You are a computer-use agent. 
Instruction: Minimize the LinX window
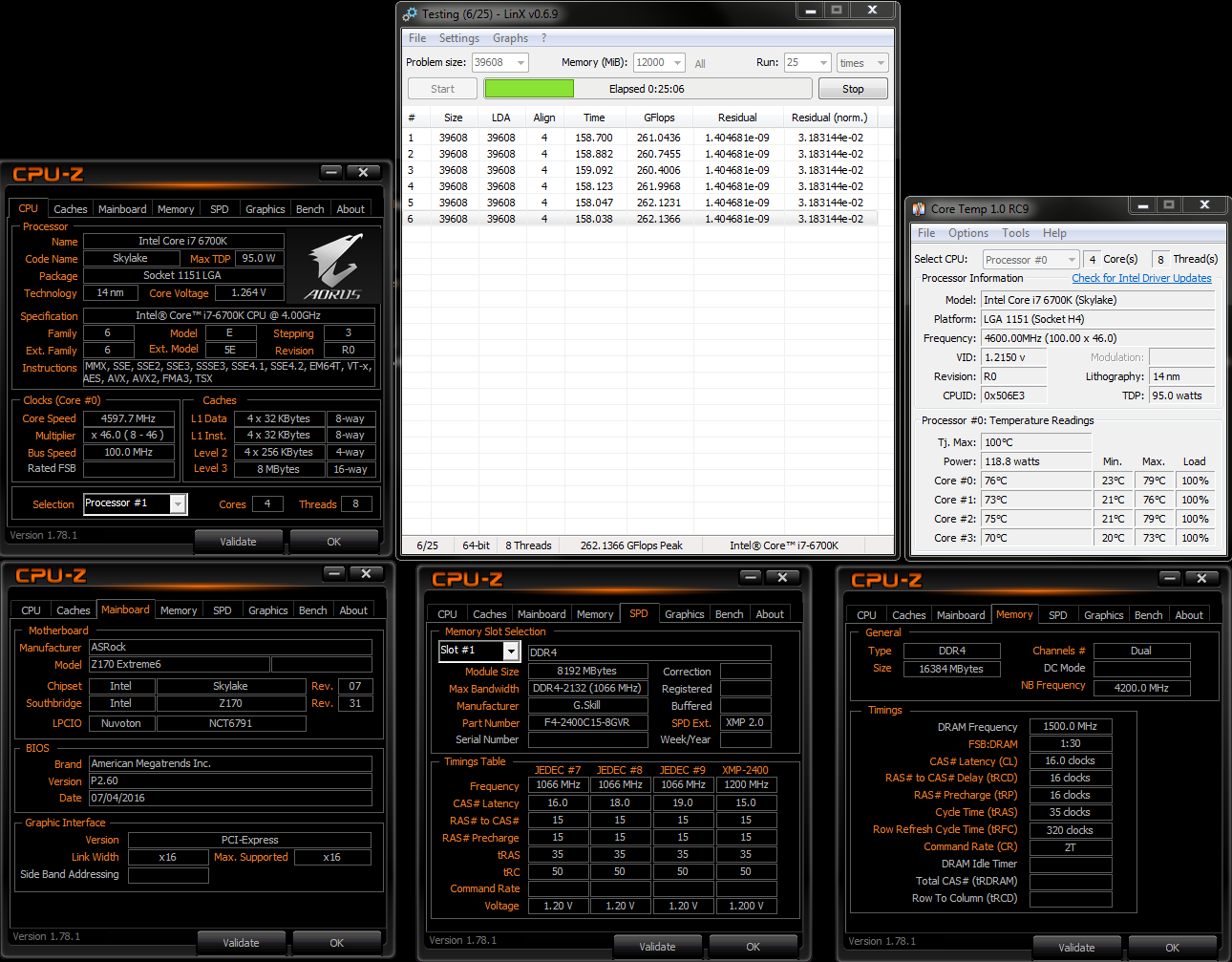[811, 11]
